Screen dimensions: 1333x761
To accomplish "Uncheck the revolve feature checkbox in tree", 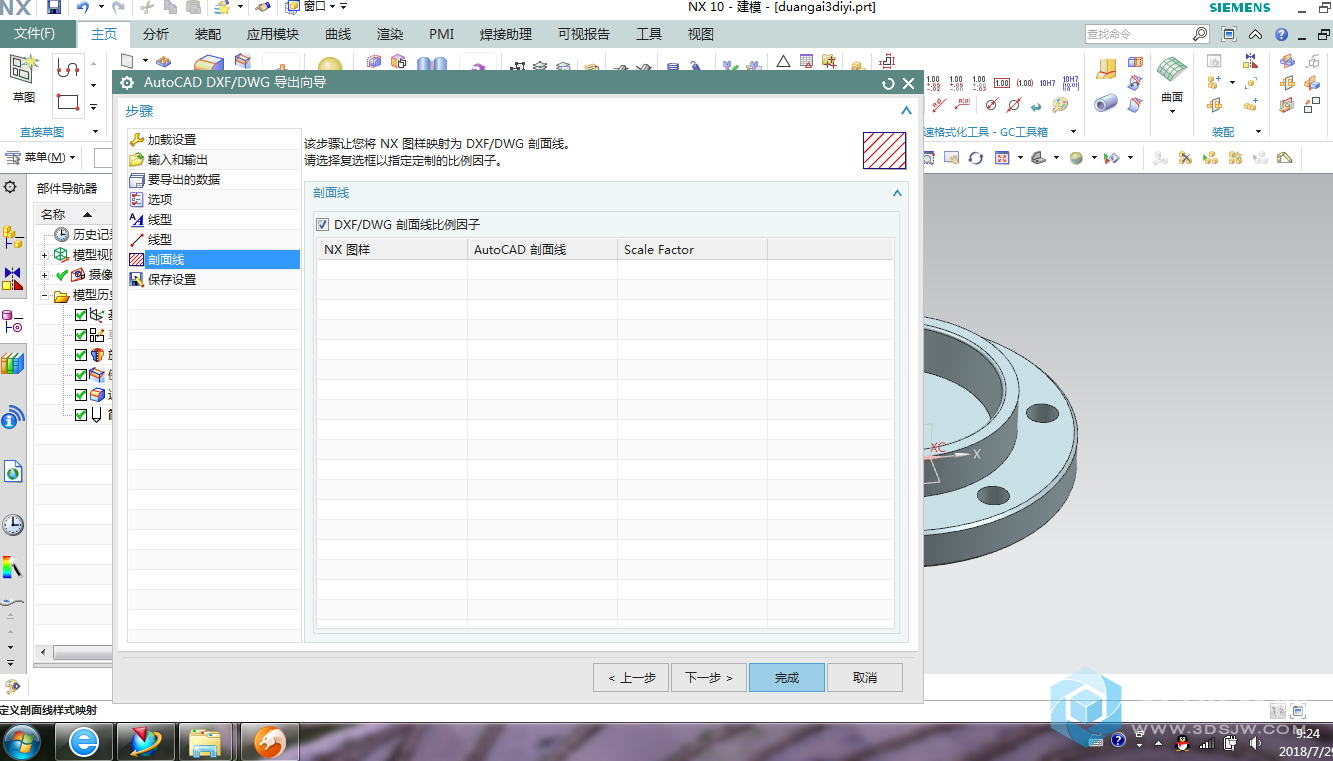I will pyautogui.click(x=81, y=355).
